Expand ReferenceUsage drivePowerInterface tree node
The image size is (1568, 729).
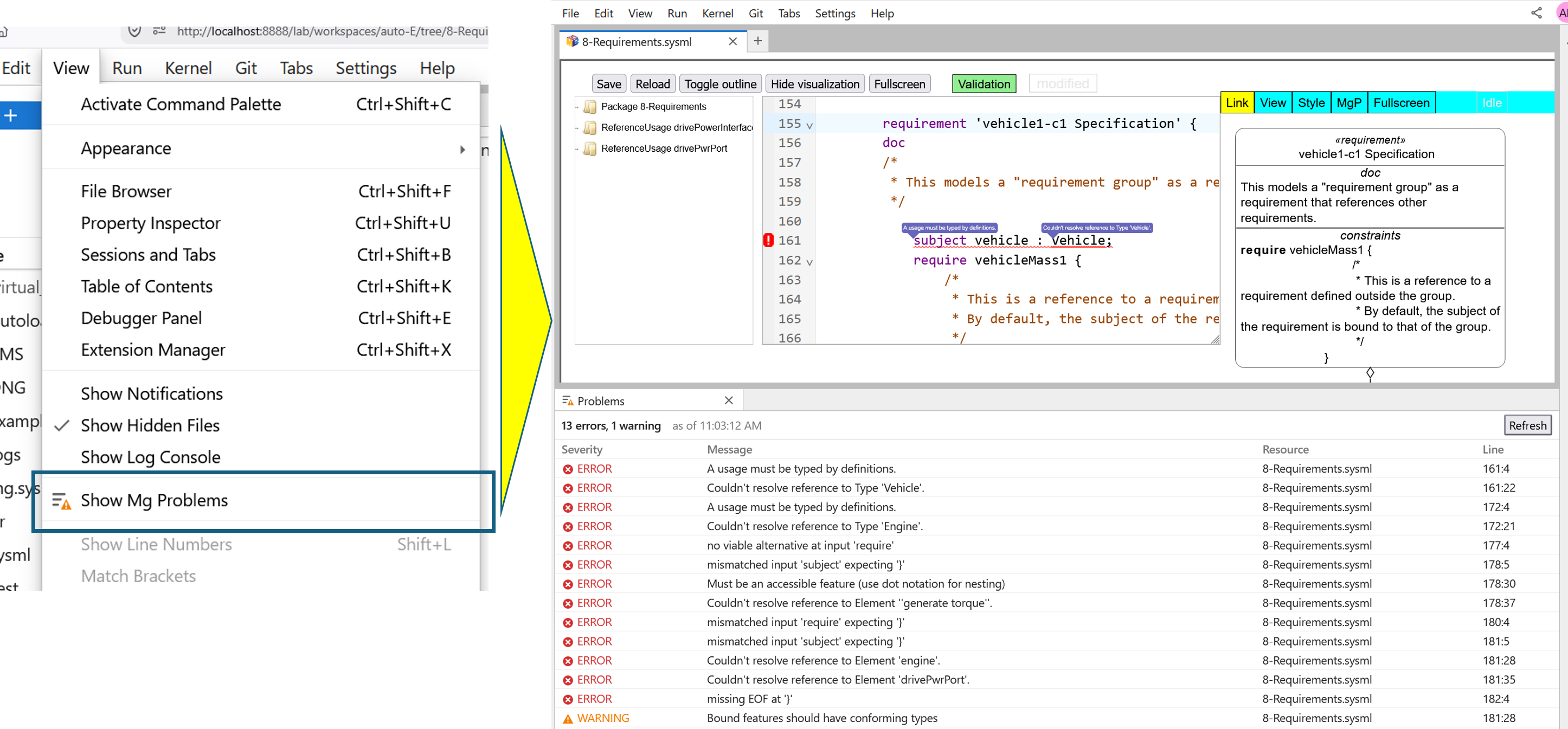click(x=577, y=128)
